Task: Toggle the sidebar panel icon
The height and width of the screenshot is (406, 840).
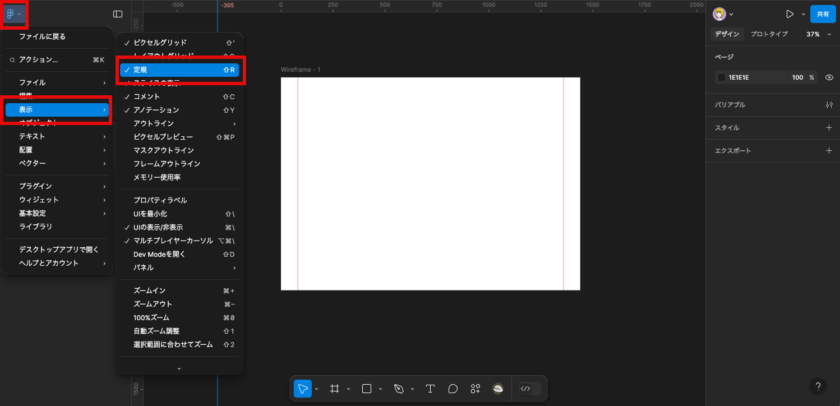Action: pos(118,14)
